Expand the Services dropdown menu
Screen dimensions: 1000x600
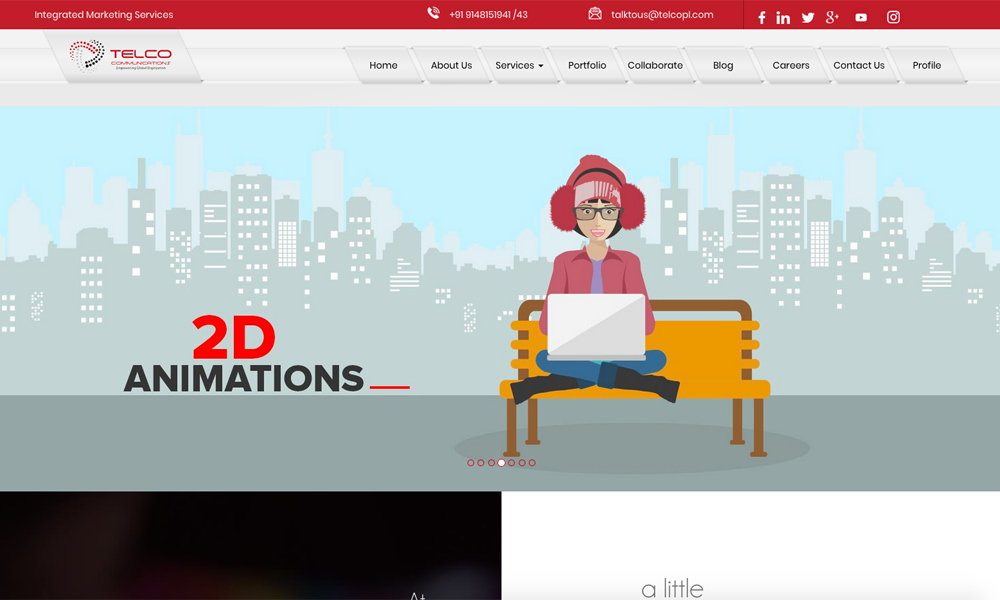[519, 66]
